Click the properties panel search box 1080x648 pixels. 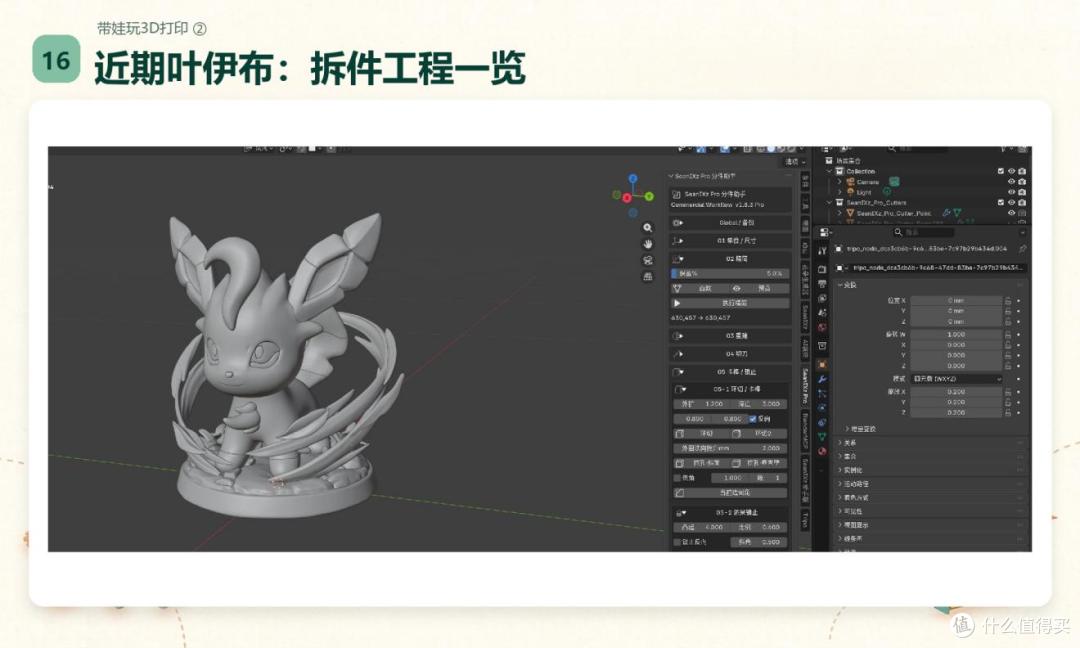[923, 233]
